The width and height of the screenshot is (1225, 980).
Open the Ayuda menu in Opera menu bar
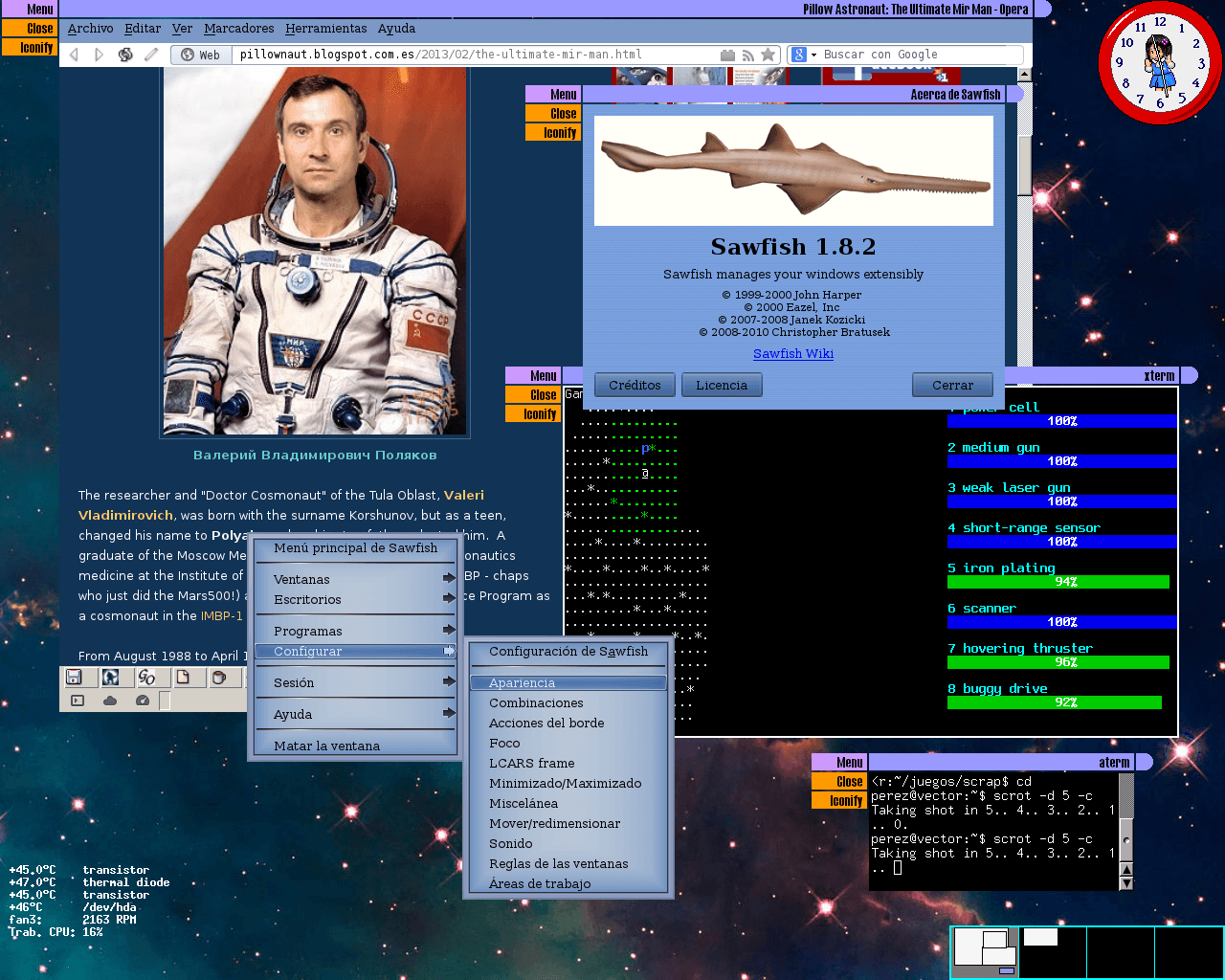396,29
